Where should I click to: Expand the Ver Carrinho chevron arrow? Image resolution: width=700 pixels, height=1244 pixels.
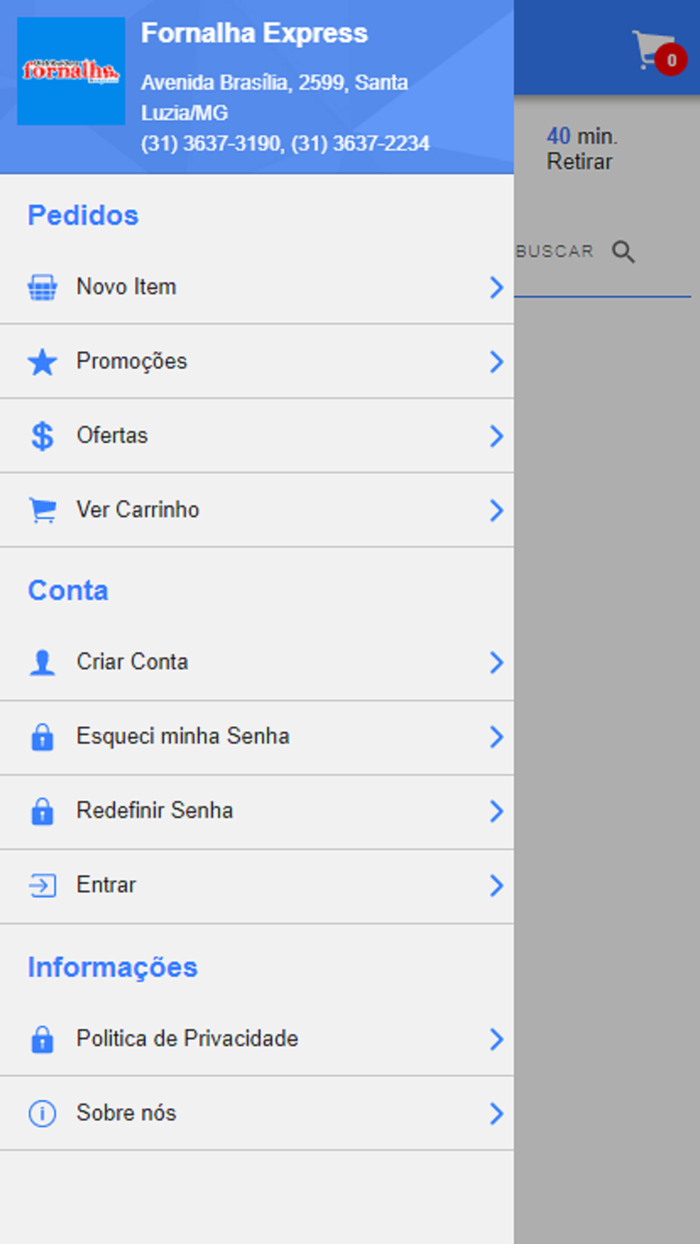[x=496, y=510]
